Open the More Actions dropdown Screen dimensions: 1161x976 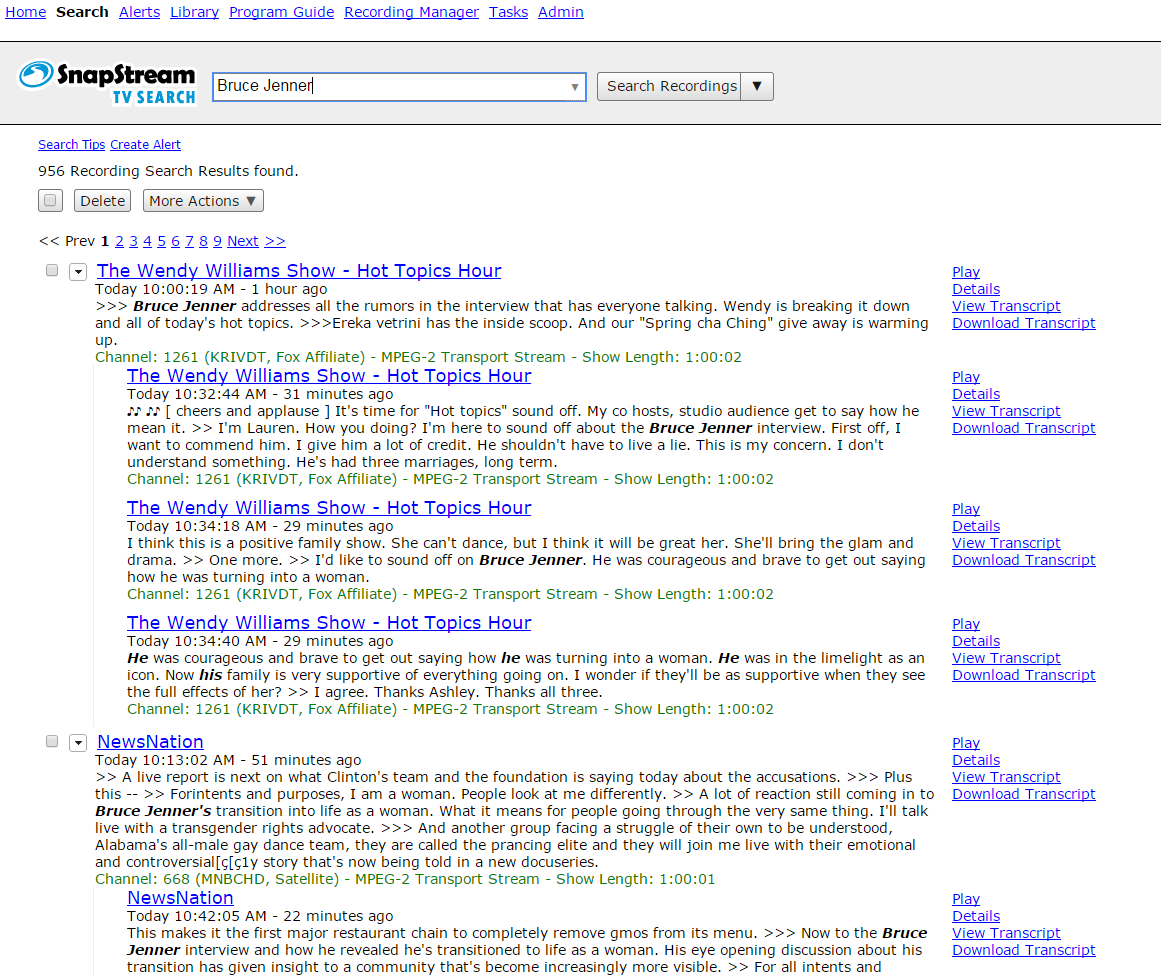(203, 201)
